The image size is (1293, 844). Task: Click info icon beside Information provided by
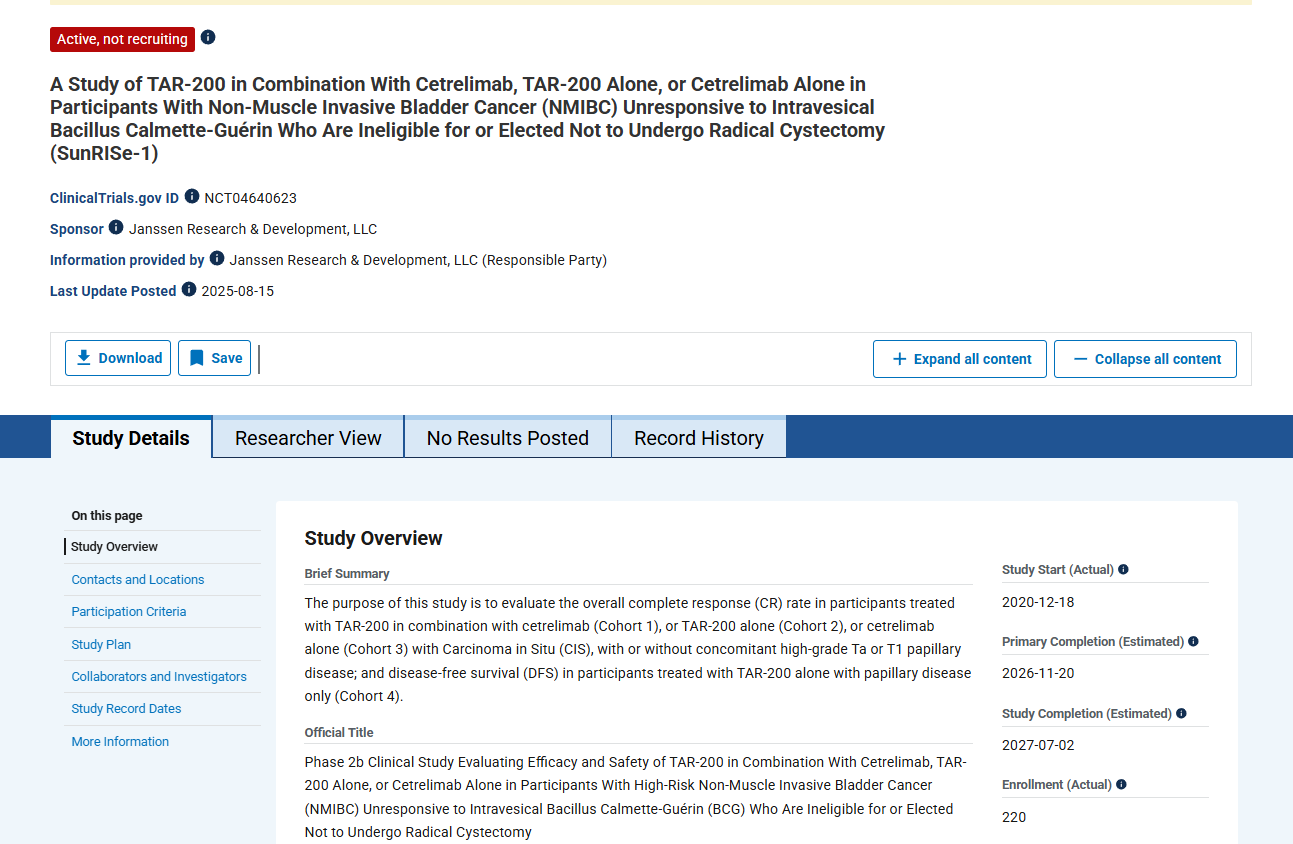pyautogui.click(x=217, y=258)
